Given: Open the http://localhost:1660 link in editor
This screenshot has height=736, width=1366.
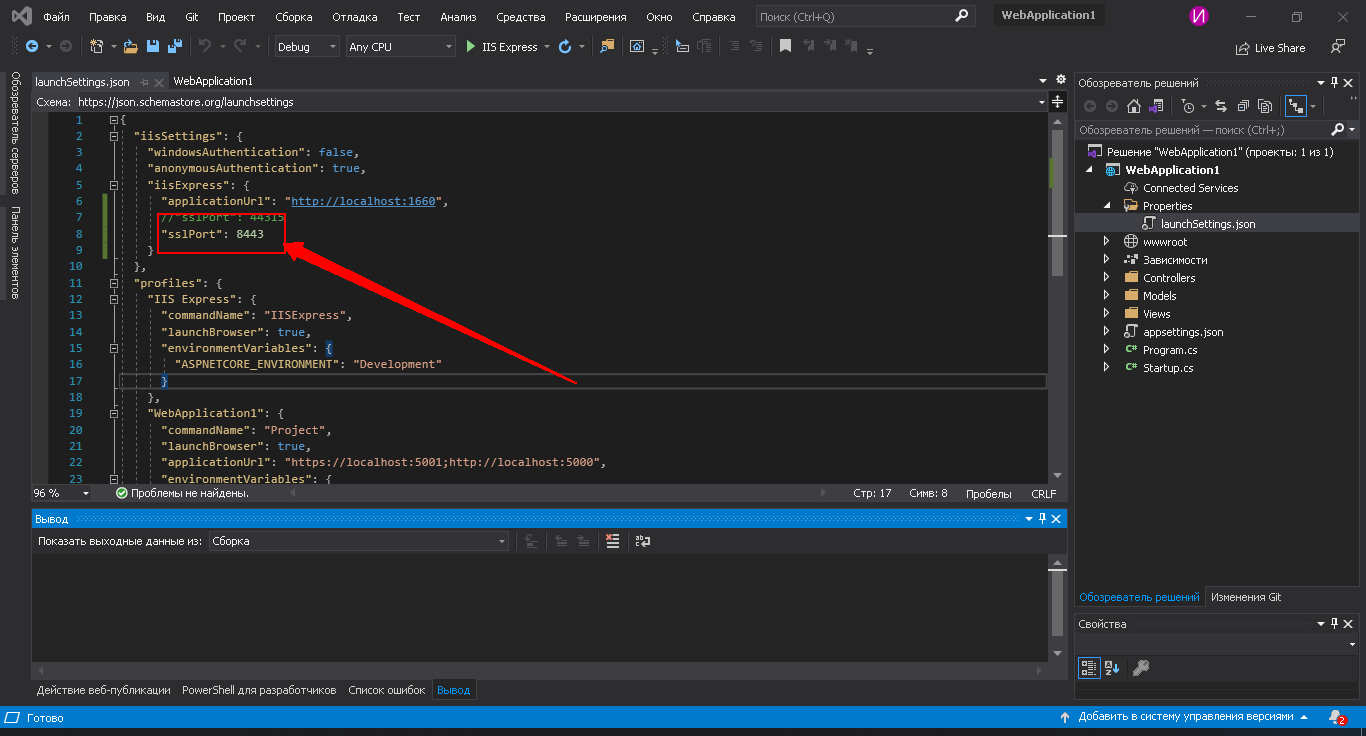Looking at the screenshot, I should (363, 201).
